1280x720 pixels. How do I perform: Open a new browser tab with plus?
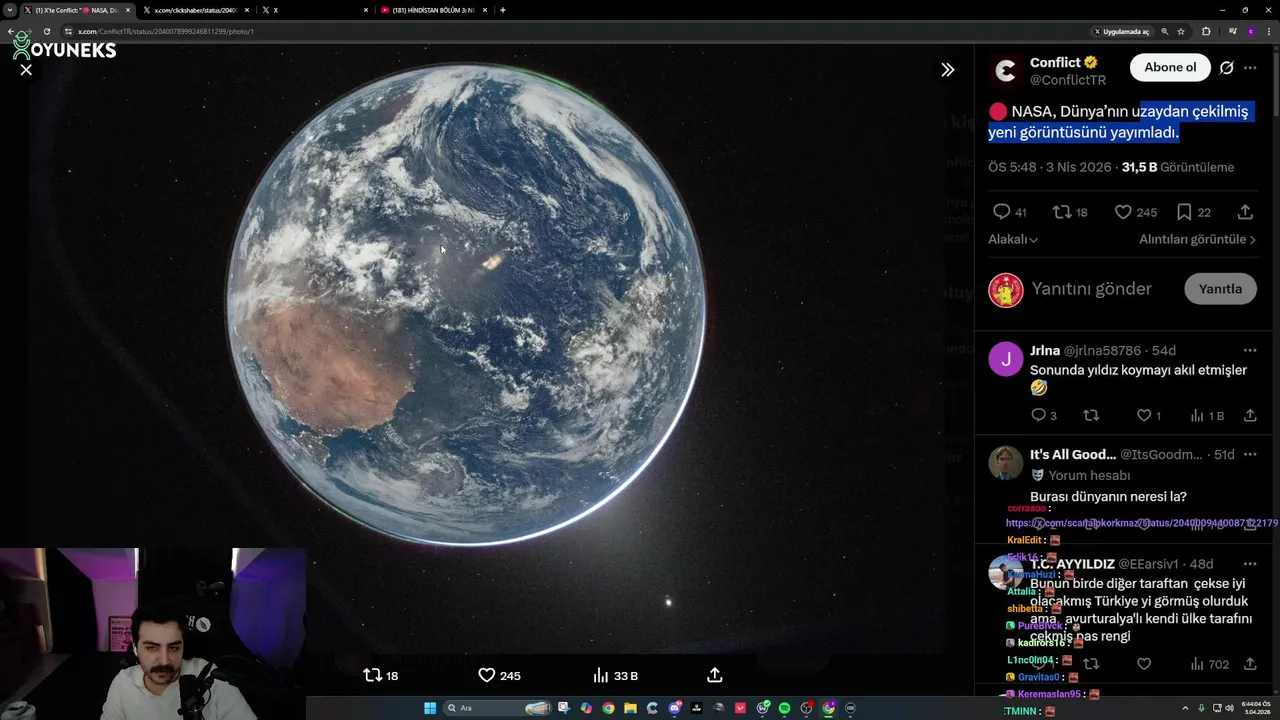[502, 10]
